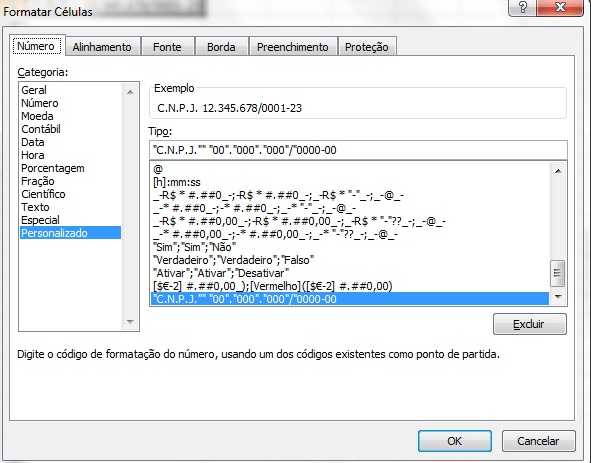Confirm with the OK button
Screen dimensions: 591x463
pyautogui.click(x=455, y=441)
